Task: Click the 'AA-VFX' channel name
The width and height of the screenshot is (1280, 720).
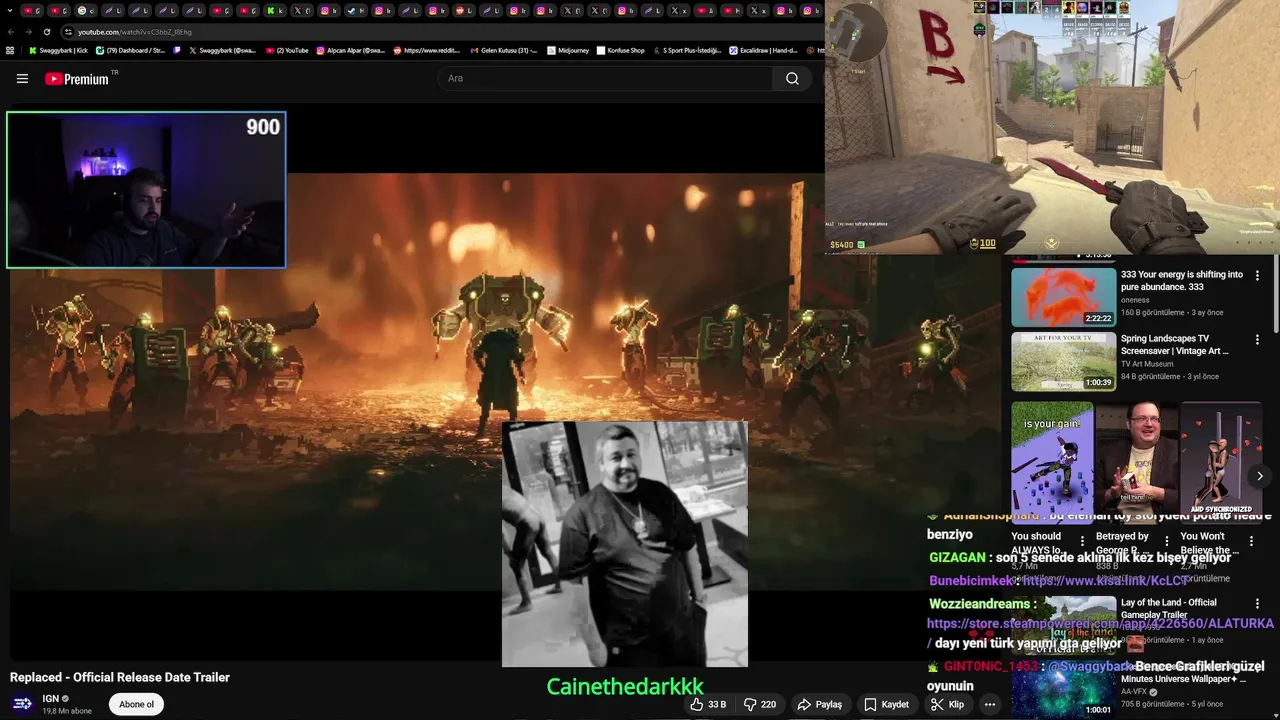Action: tap(1133, 692)
